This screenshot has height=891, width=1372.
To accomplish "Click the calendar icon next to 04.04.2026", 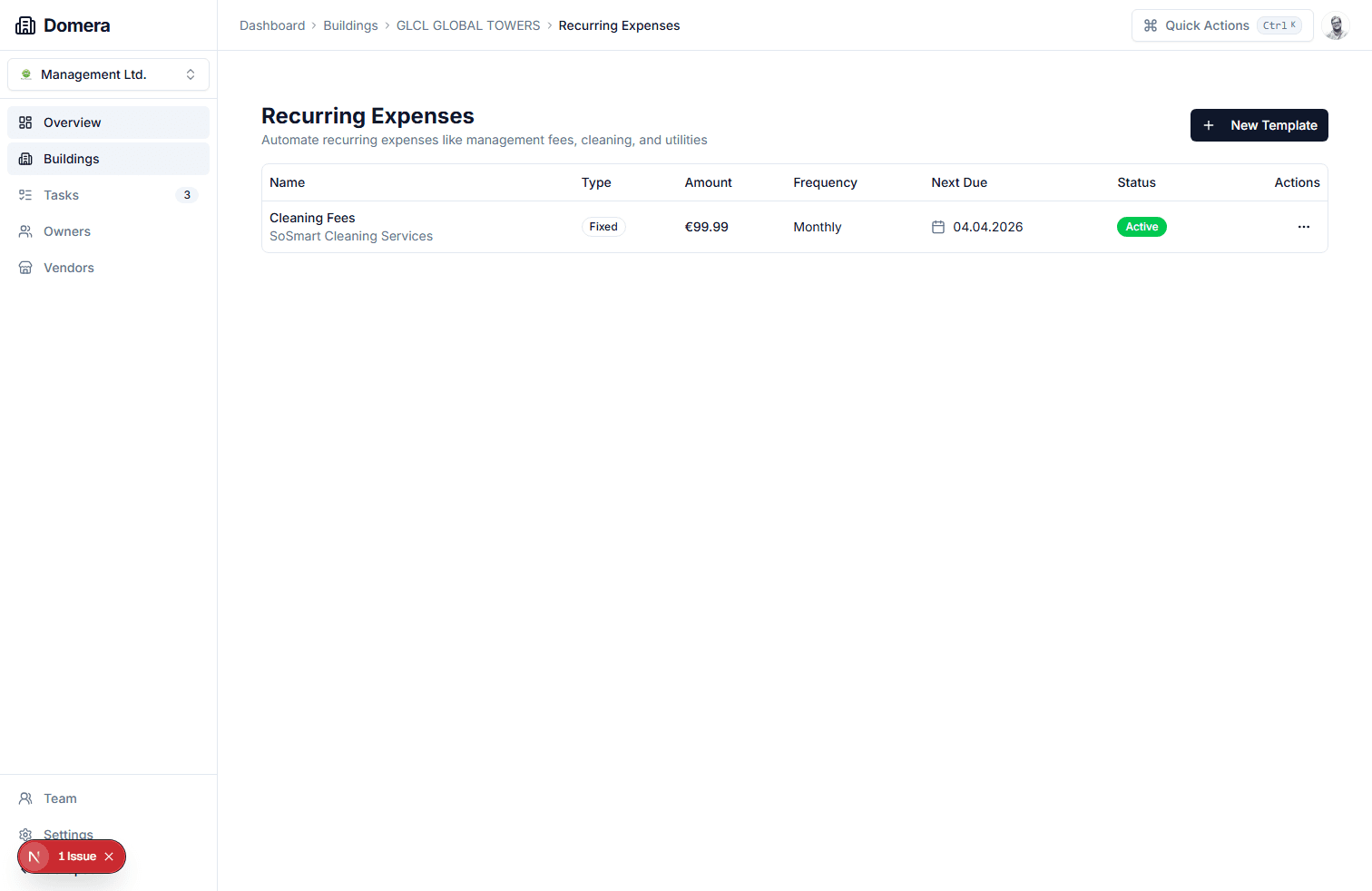I will tap(939, 227).
